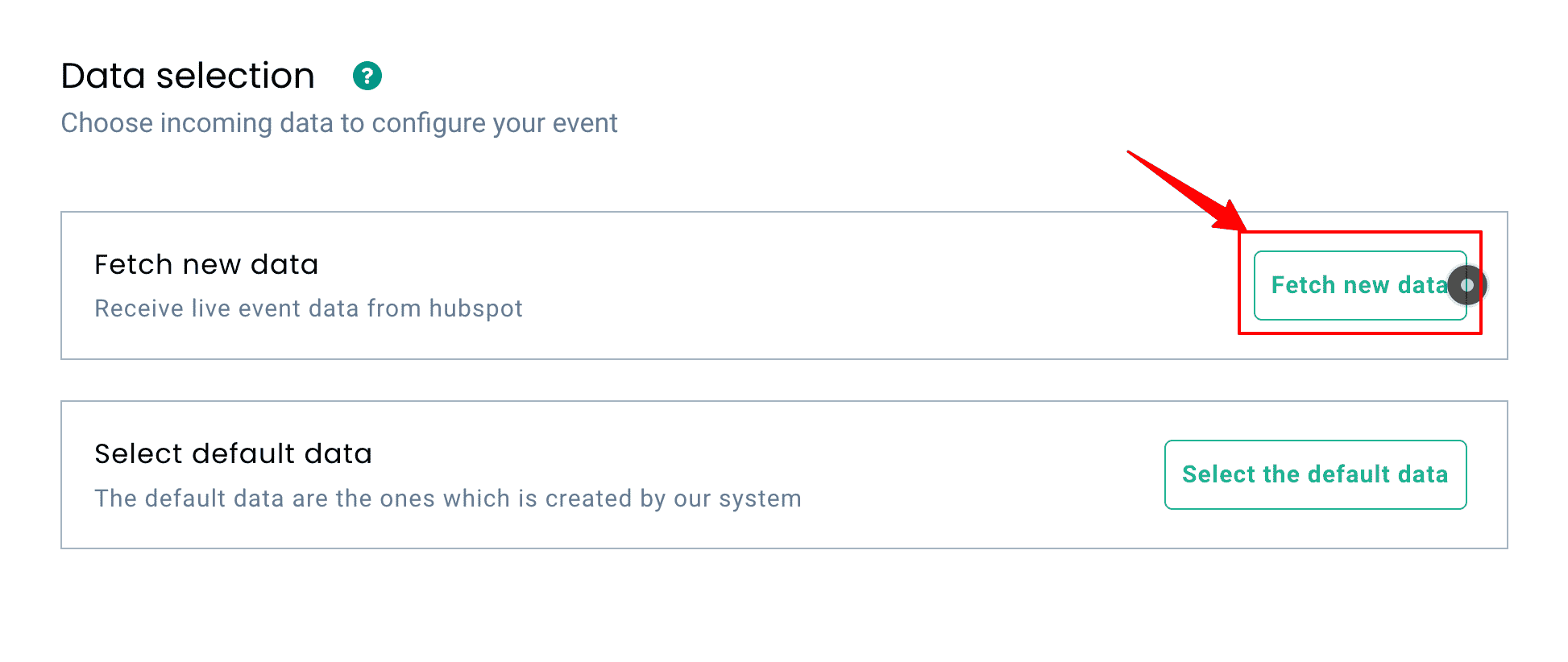
Task: Click the text about receiving live event data
Action: [308, 308]
